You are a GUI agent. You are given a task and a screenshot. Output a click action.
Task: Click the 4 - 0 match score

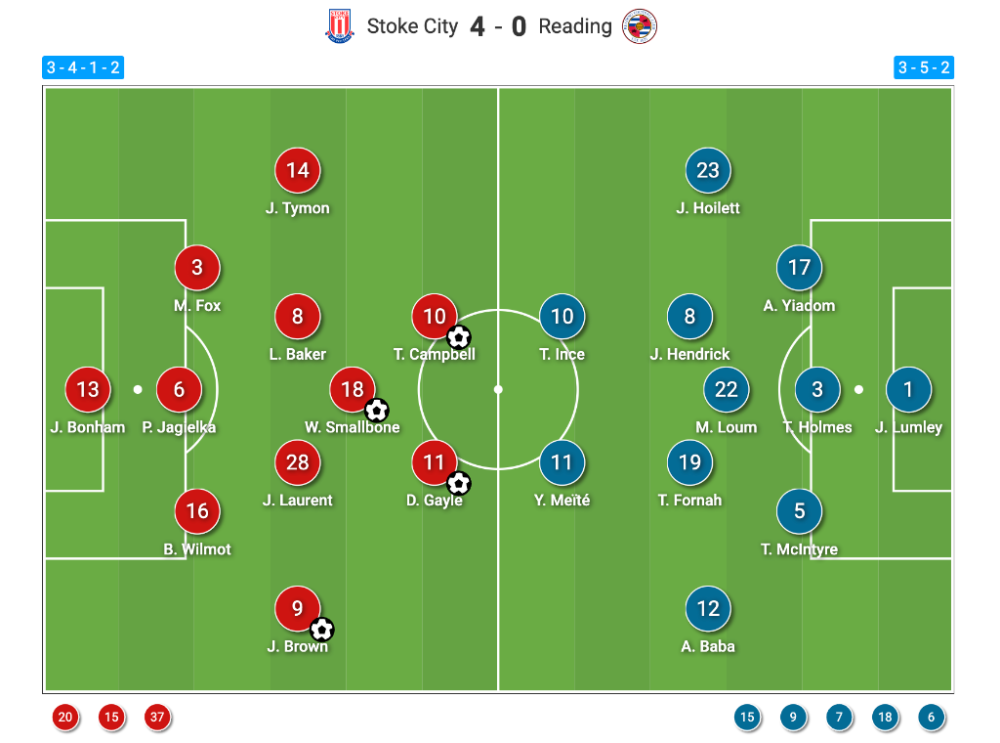tap(498, 26)
